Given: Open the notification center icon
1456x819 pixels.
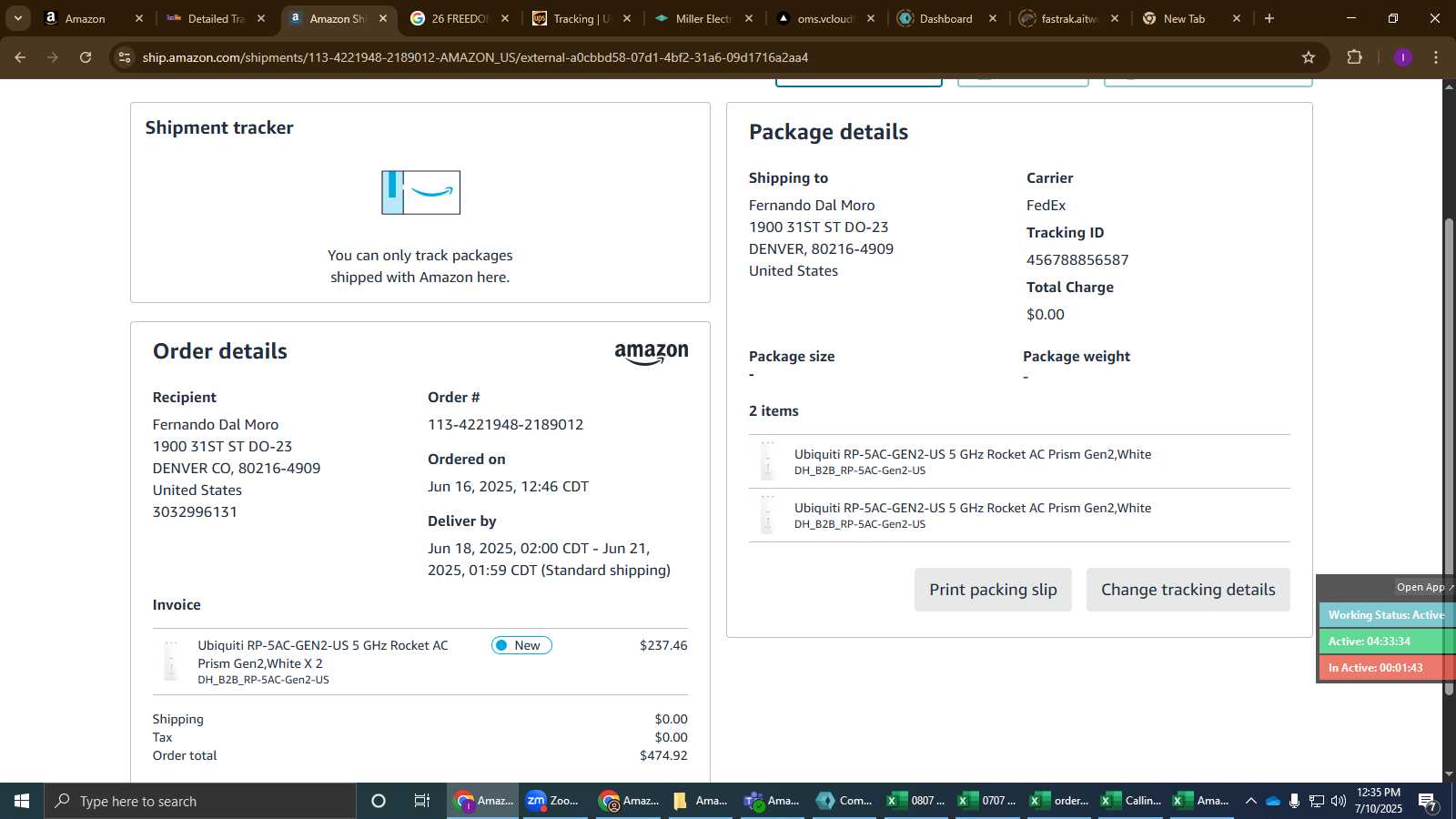Looking at the screenshot, I should pyautogui.click(x=1428, y=803).
